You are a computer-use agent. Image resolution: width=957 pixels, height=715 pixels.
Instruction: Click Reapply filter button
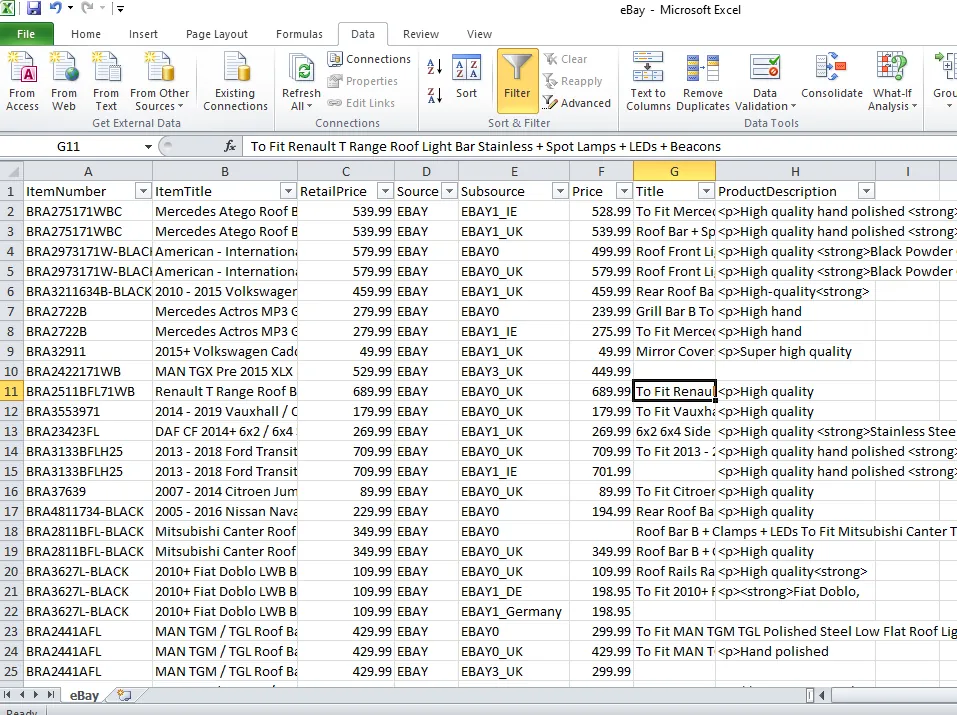[573, 81]
